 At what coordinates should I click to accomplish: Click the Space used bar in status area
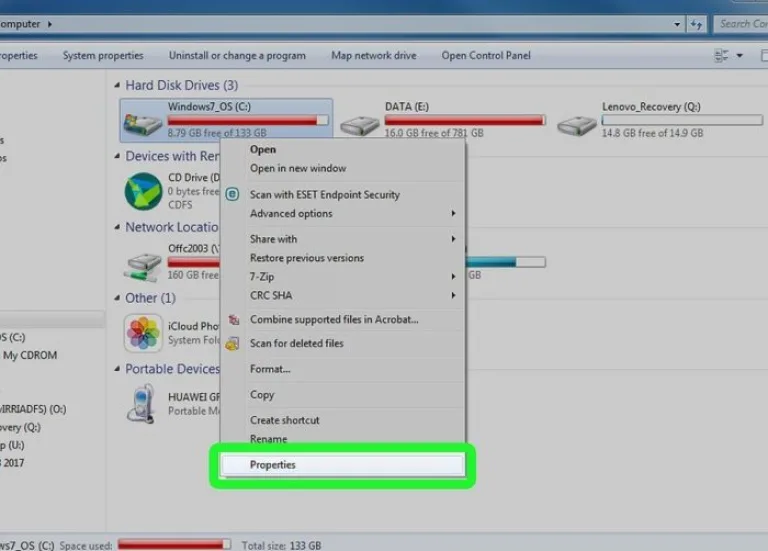[174, 544]
